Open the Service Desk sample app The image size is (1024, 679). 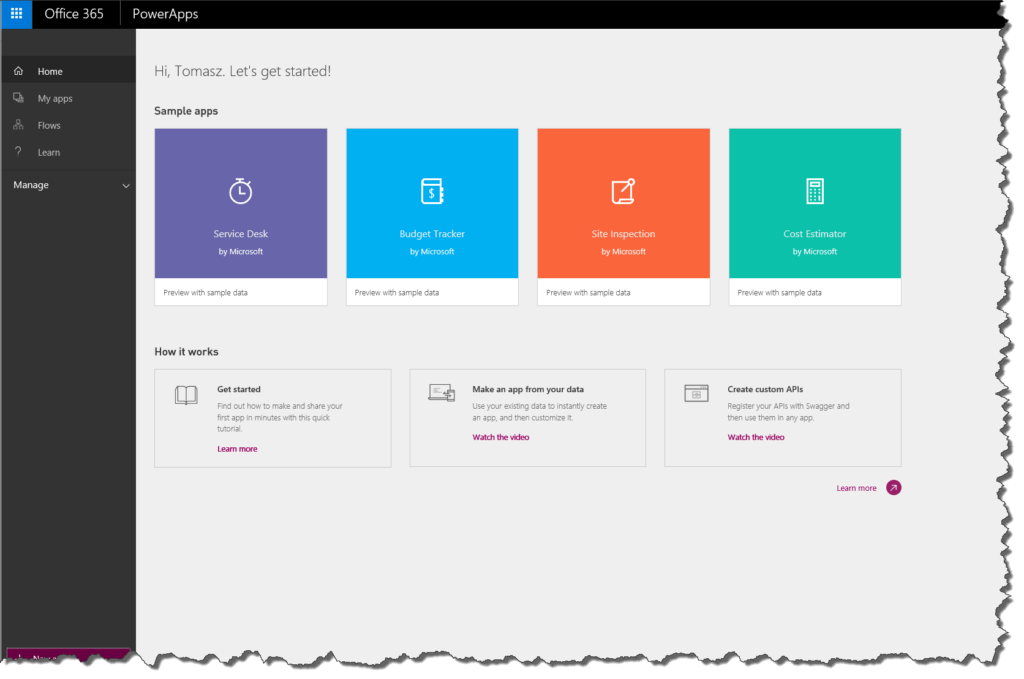[240, 203]
